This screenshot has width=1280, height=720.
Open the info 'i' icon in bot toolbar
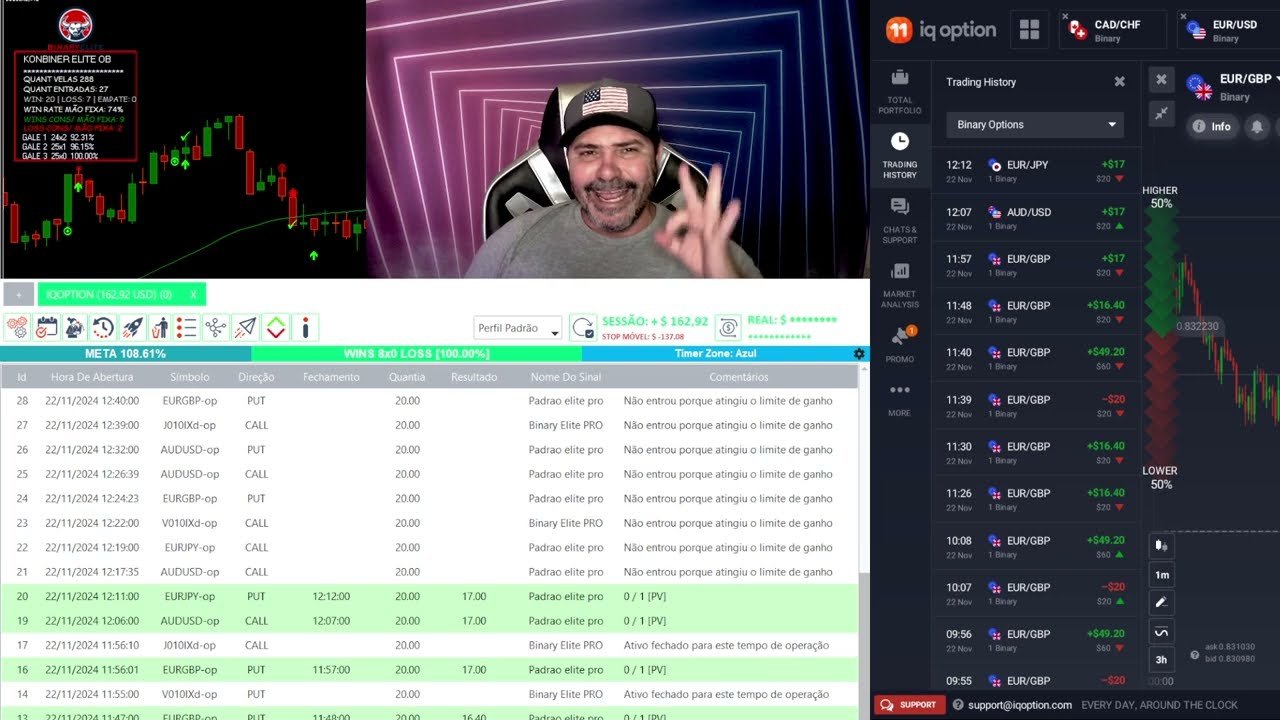(304, 327)
